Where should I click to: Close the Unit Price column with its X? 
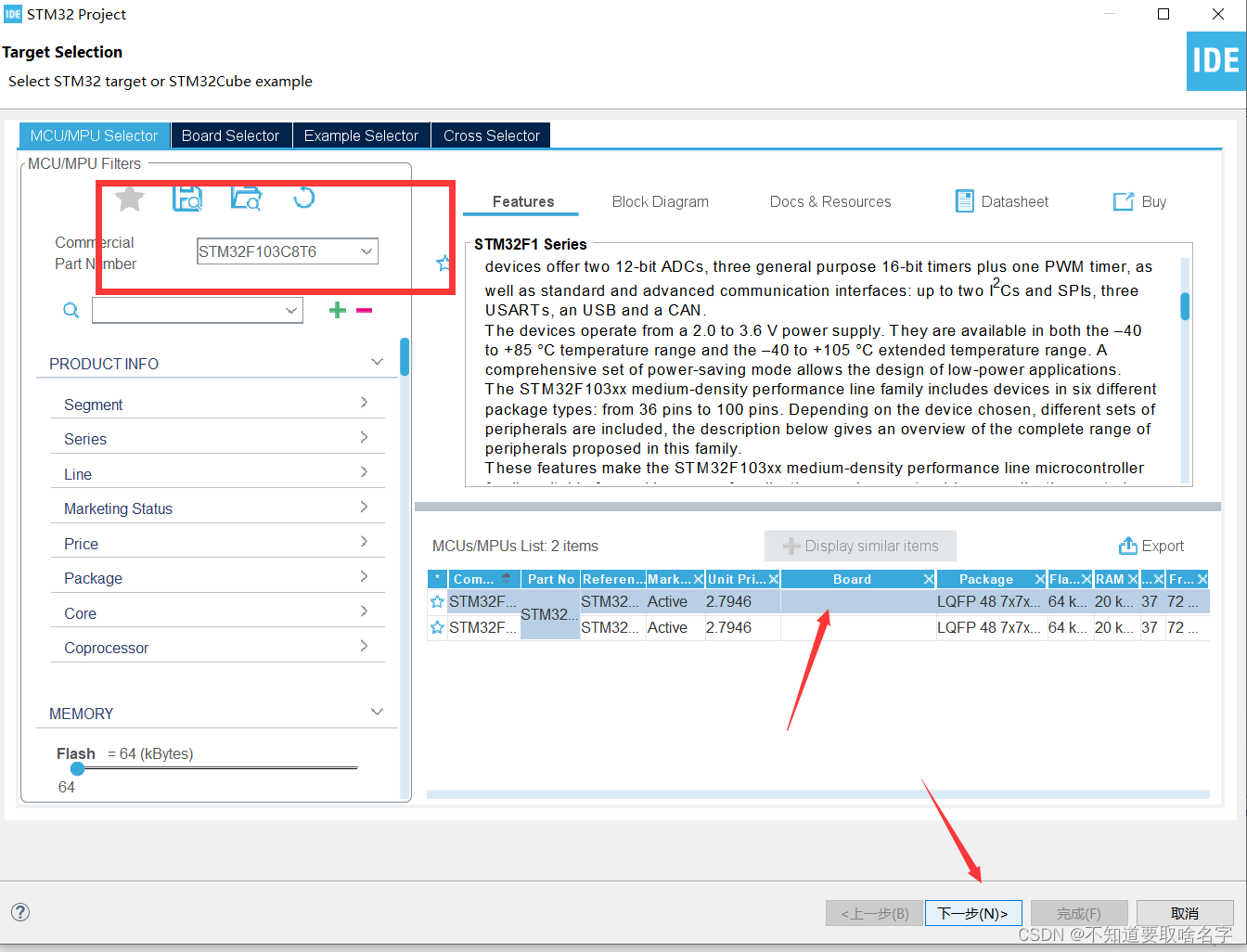[x=774, y=579]
